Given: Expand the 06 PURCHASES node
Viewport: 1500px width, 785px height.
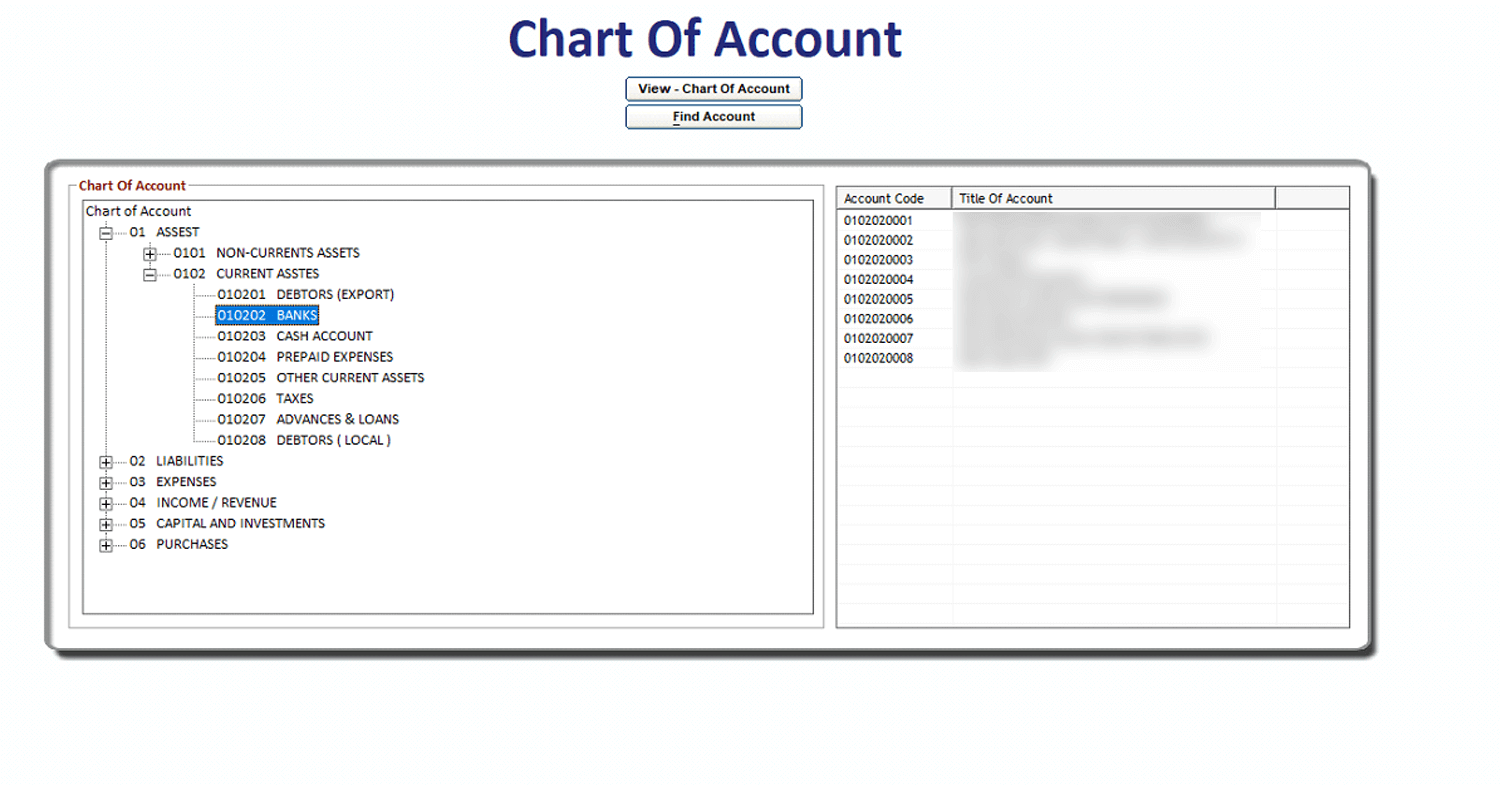Looking at the screenshot, I should click(x=106, y=545).
